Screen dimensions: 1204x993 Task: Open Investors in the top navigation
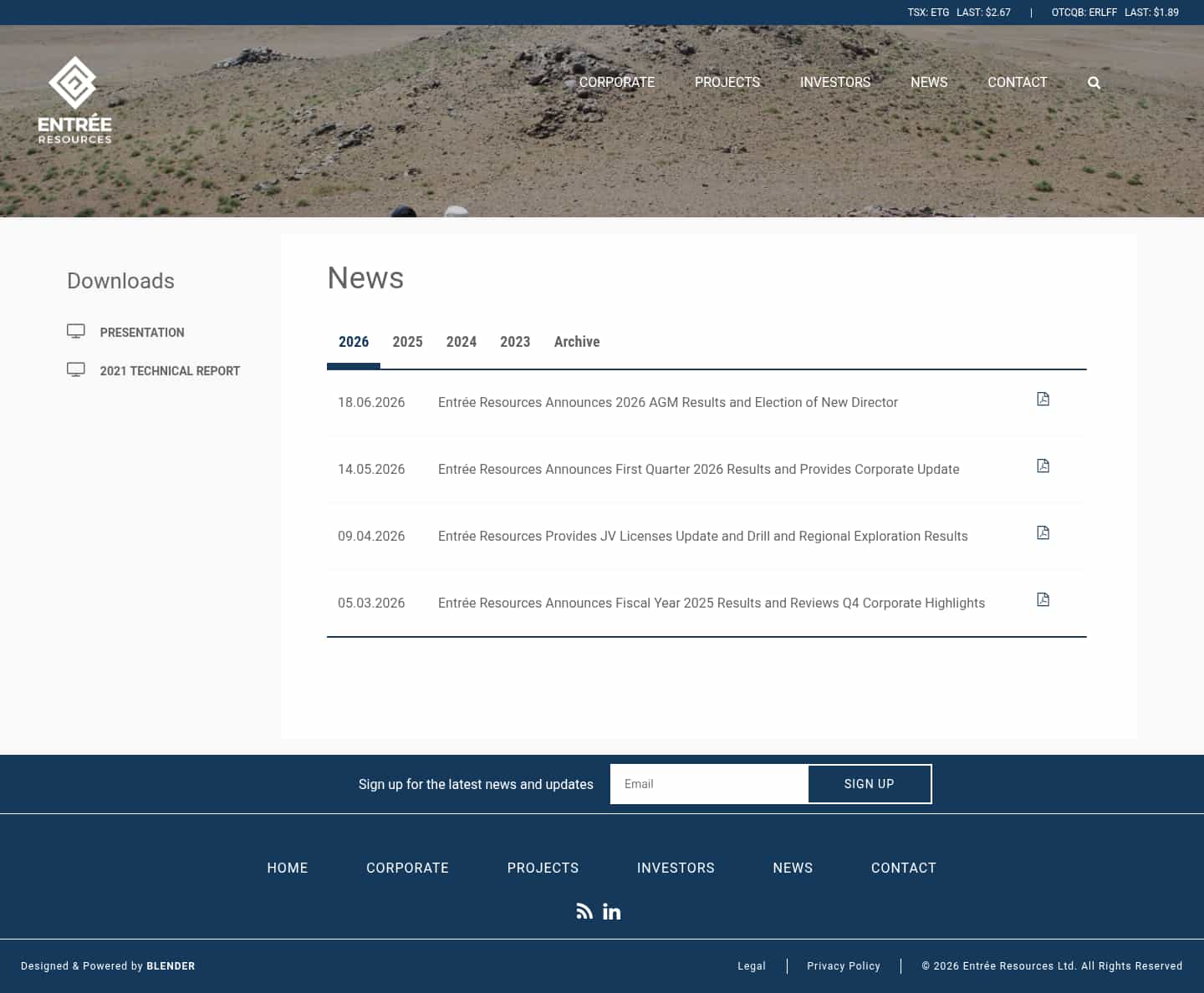pyautogui.click(x=835, y=82)
